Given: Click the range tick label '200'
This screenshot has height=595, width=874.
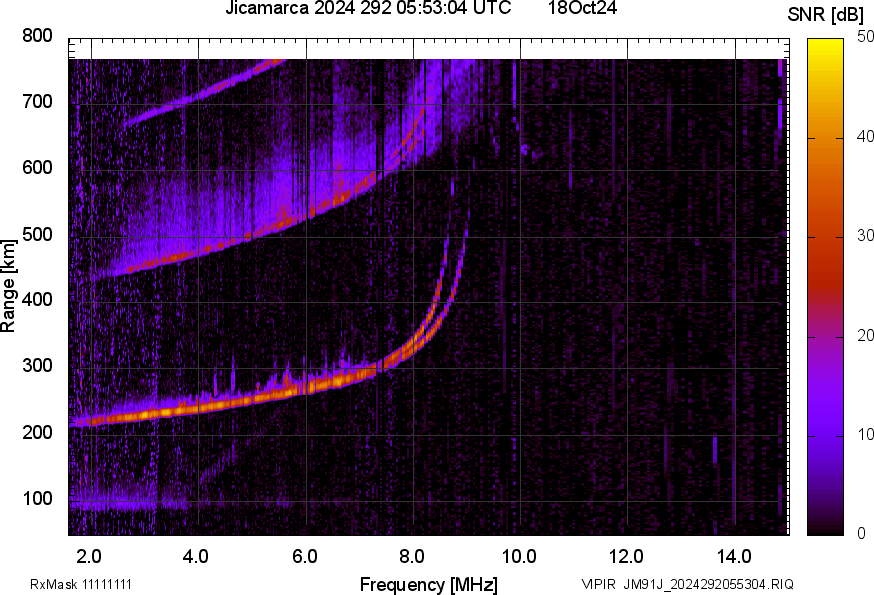Looking at the screenshot, I should 37,432.
